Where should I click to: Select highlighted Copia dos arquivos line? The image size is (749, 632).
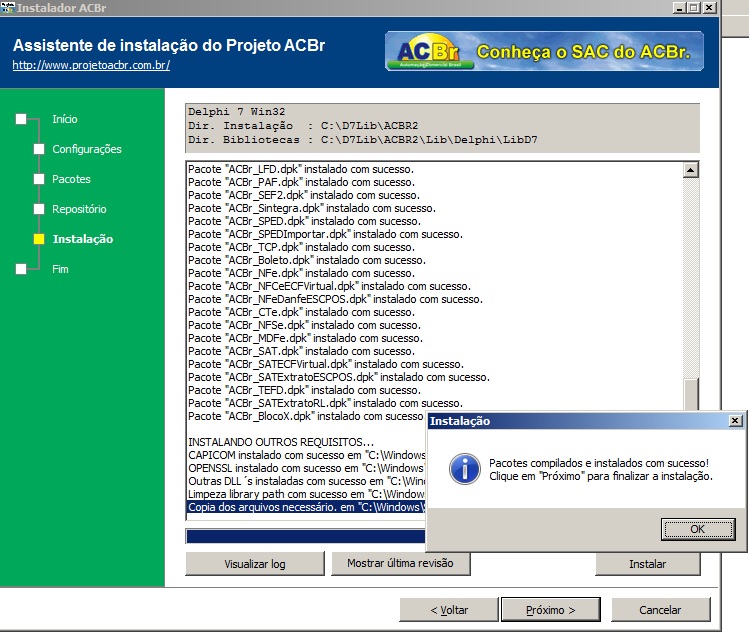pyautogui.click(x=306, y=507)
